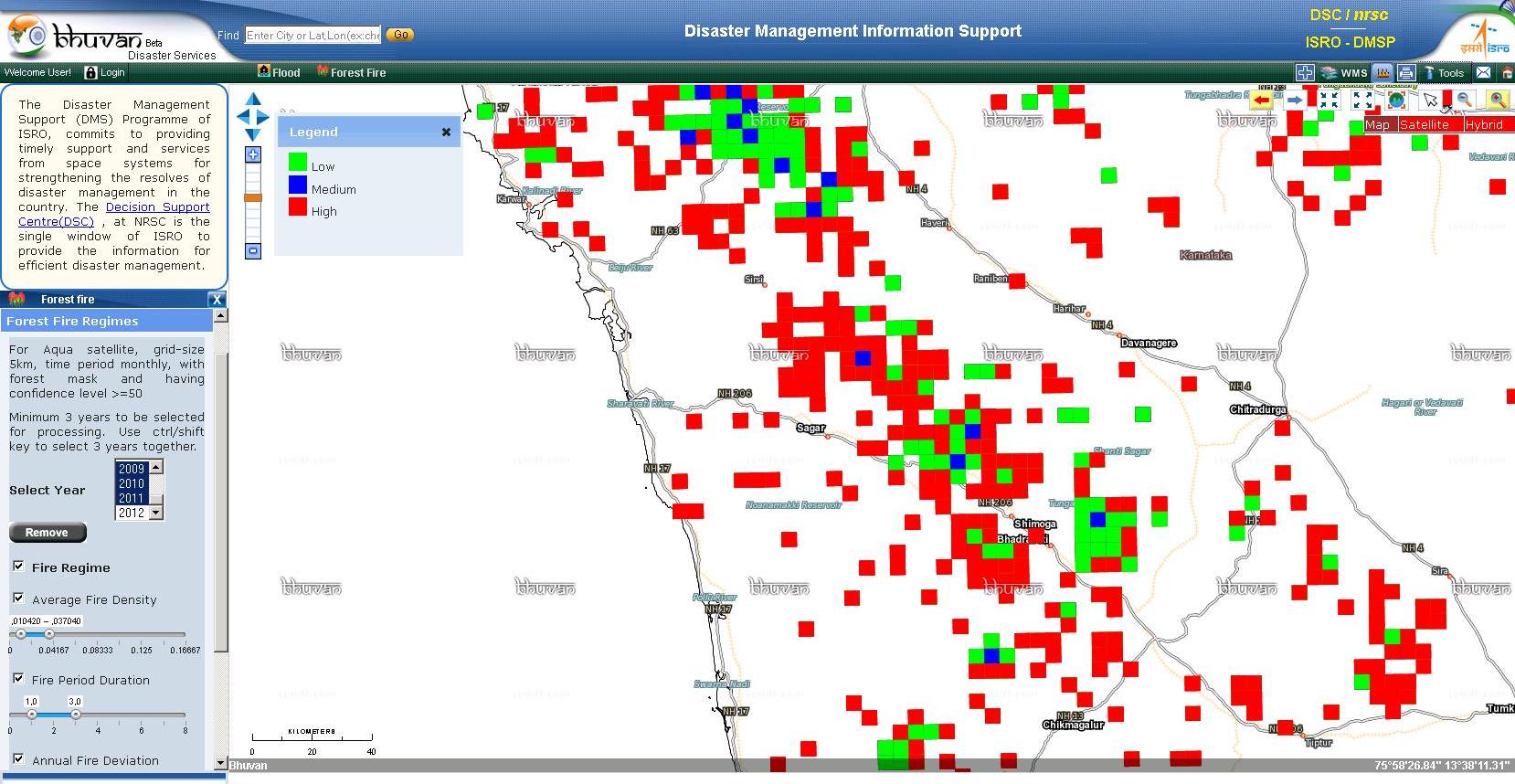1515x784 pixels.
Task: Click the blue Medium legend swatch
Action: pos(297,185)
